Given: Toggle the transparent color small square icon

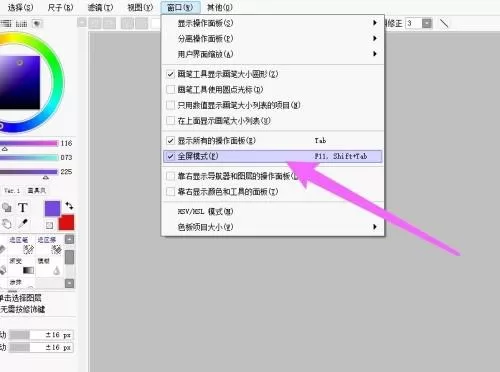Looking at the screenshot, I should [x=49, y=225].
